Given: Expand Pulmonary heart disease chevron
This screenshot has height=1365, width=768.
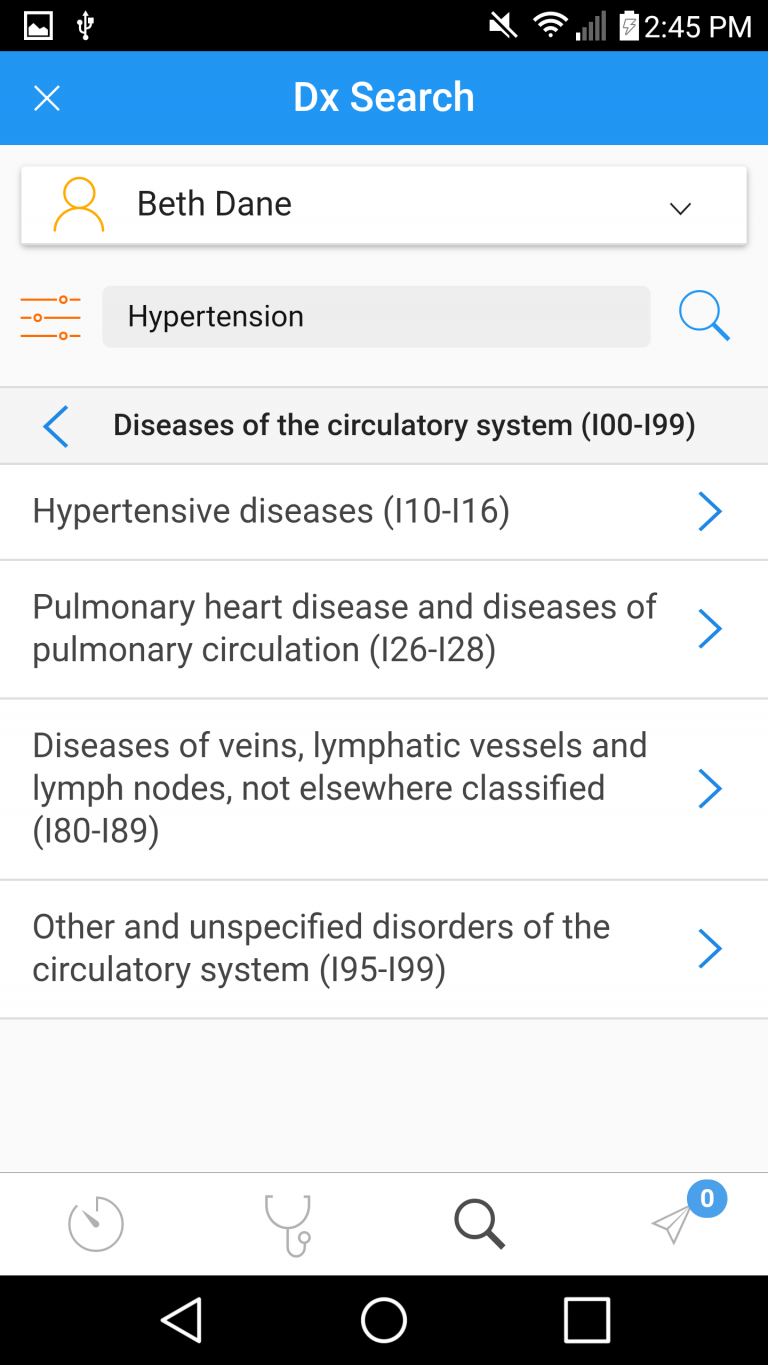Looking at the screenshot, I should coord(709,629).
